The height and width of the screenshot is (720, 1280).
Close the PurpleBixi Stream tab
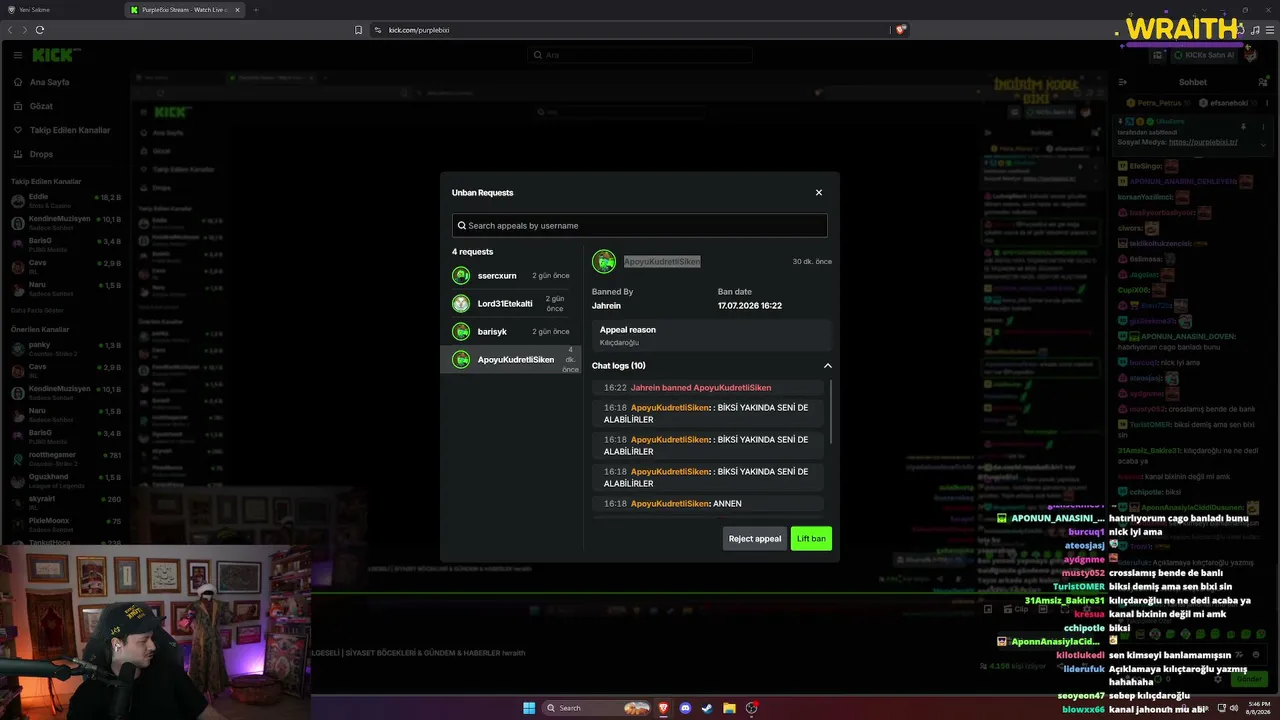[238, 10]
